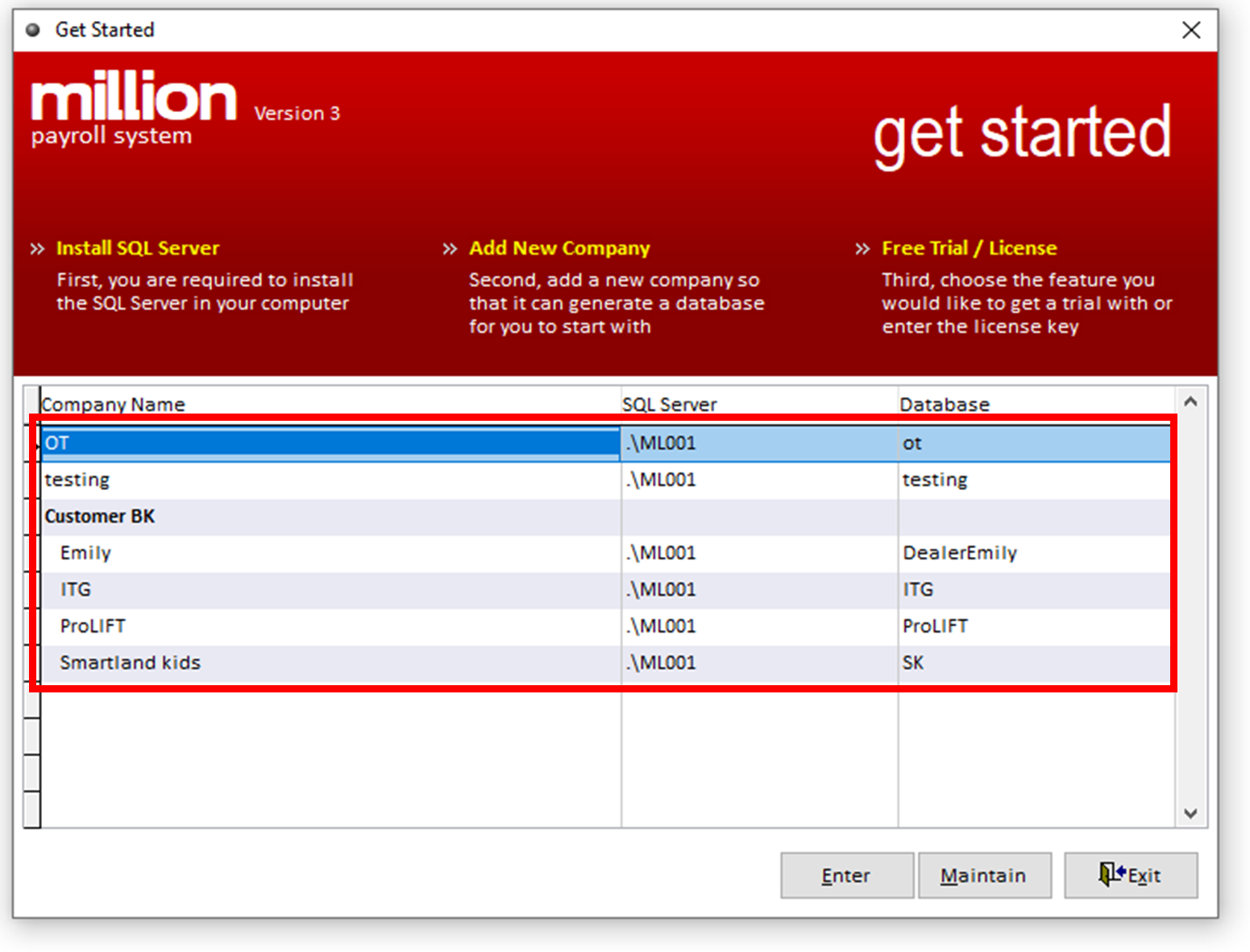The width and height of the screenshot is (1250, 952).
Task: Open the Maintain button
Action: [x=984, y=875]
